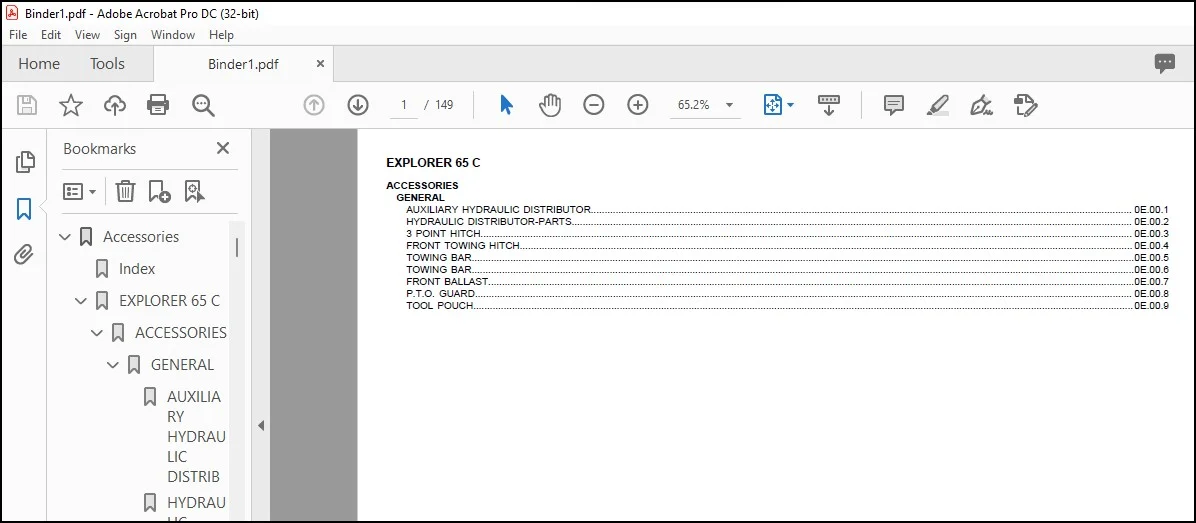Collapse the EXPLORER 65 C bookmark
1196x523 pixels.
click(x=80, y=301)
